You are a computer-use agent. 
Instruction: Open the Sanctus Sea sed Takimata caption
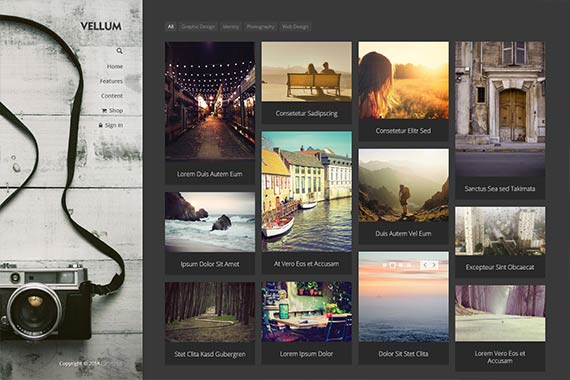(500, 189)
